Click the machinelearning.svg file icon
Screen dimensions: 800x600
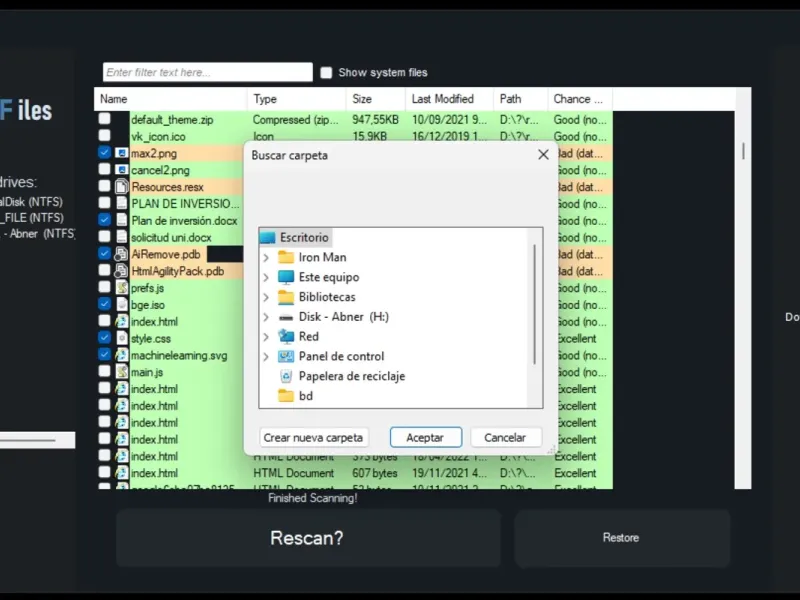point(121,355)
